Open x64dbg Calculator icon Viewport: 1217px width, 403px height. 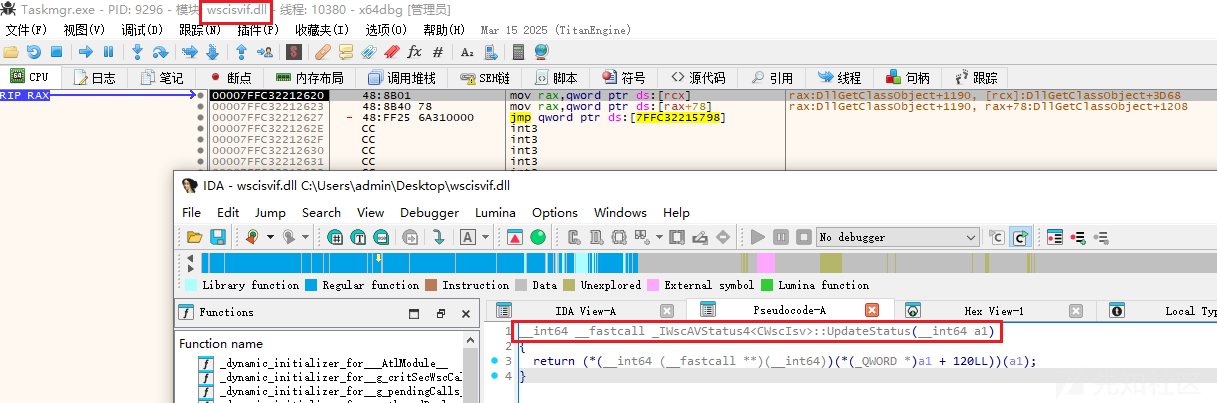click(x=518, y=51)
